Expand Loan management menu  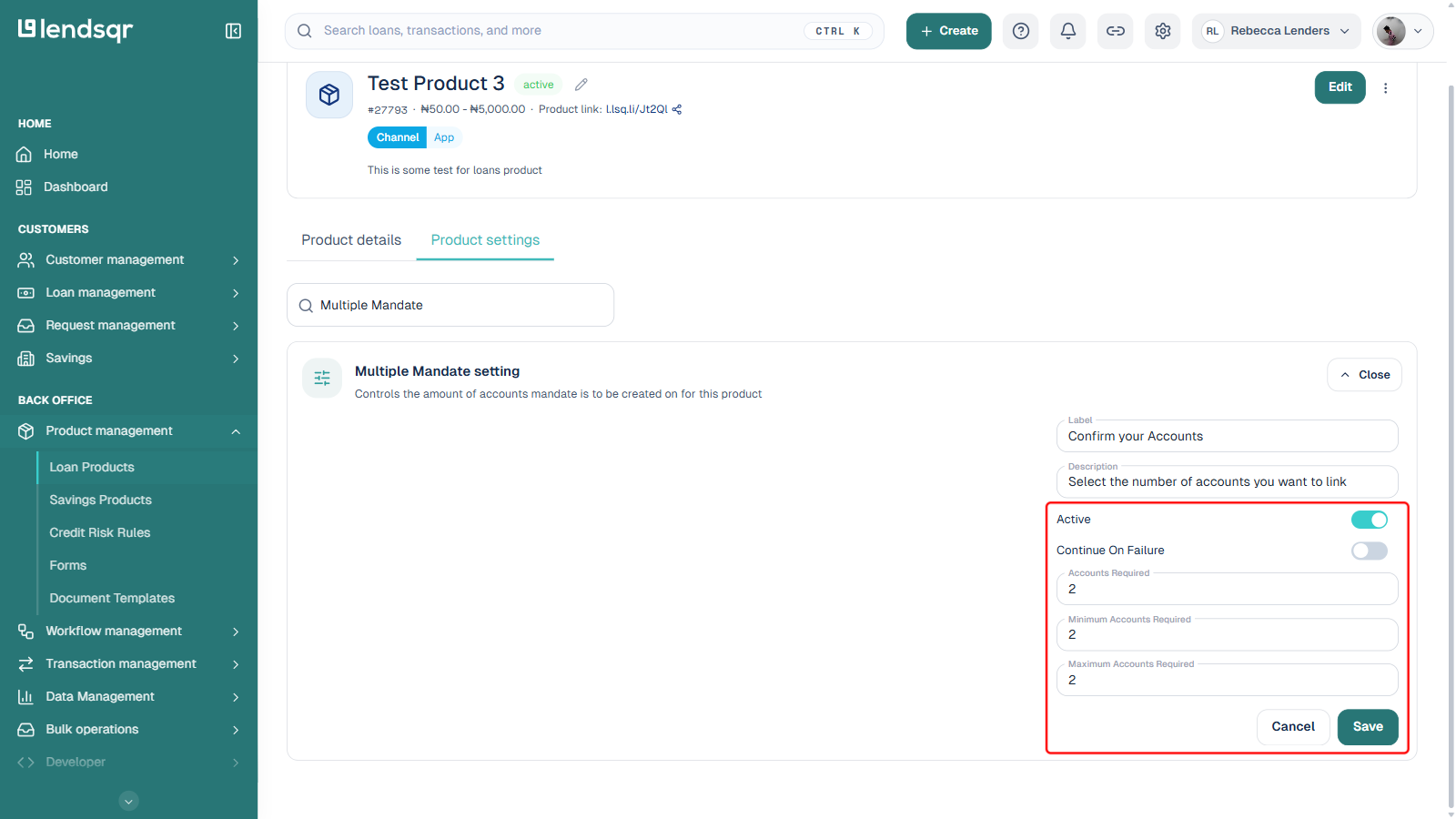(128, 293)
